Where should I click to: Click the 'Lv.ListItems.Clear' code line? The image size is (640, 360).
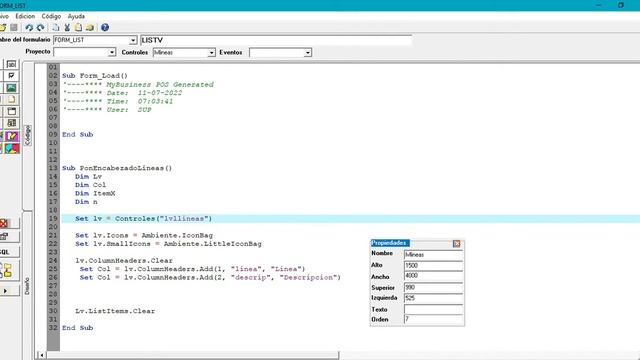click(115, 311)
